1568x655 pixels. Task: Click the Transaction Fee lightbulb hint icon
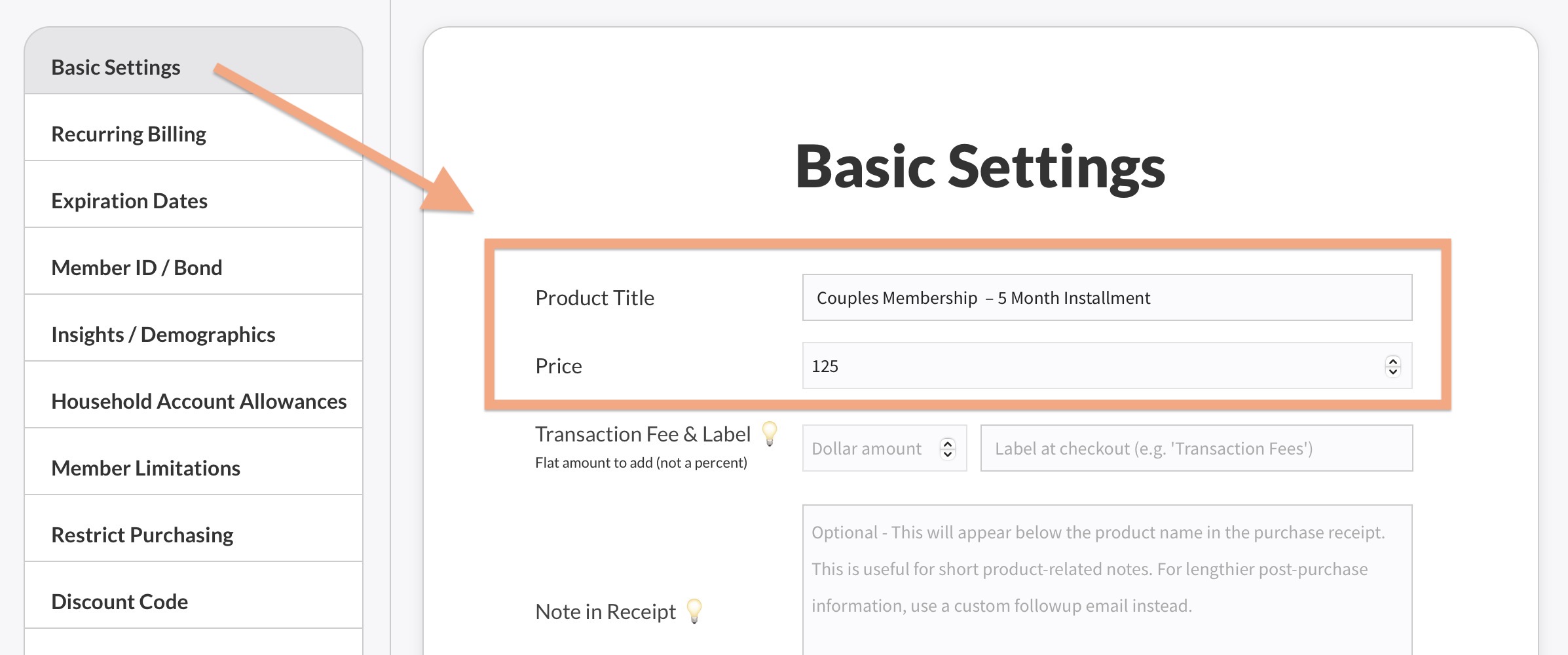pyautogui.click(x=770, y=433)
